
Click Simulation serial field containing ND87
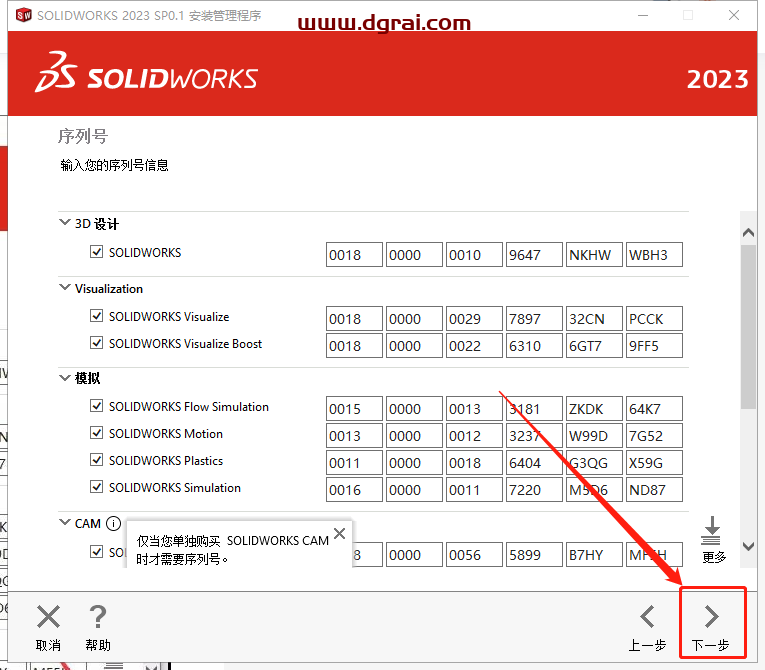654,489
